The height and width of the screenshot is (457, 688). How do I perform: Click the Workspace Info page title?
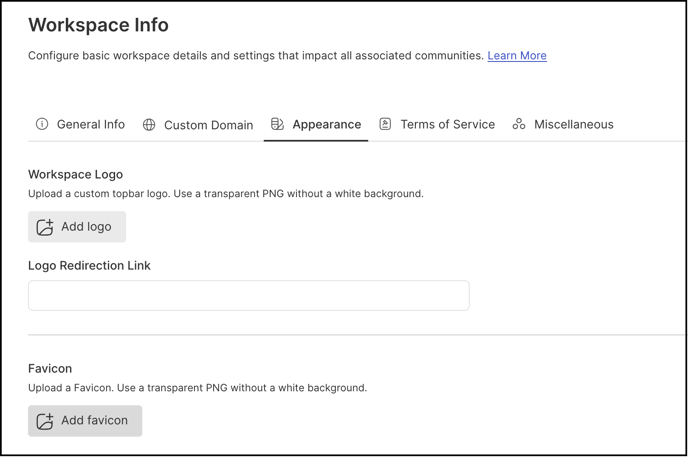pyautogui.click(x=99, y=25)
